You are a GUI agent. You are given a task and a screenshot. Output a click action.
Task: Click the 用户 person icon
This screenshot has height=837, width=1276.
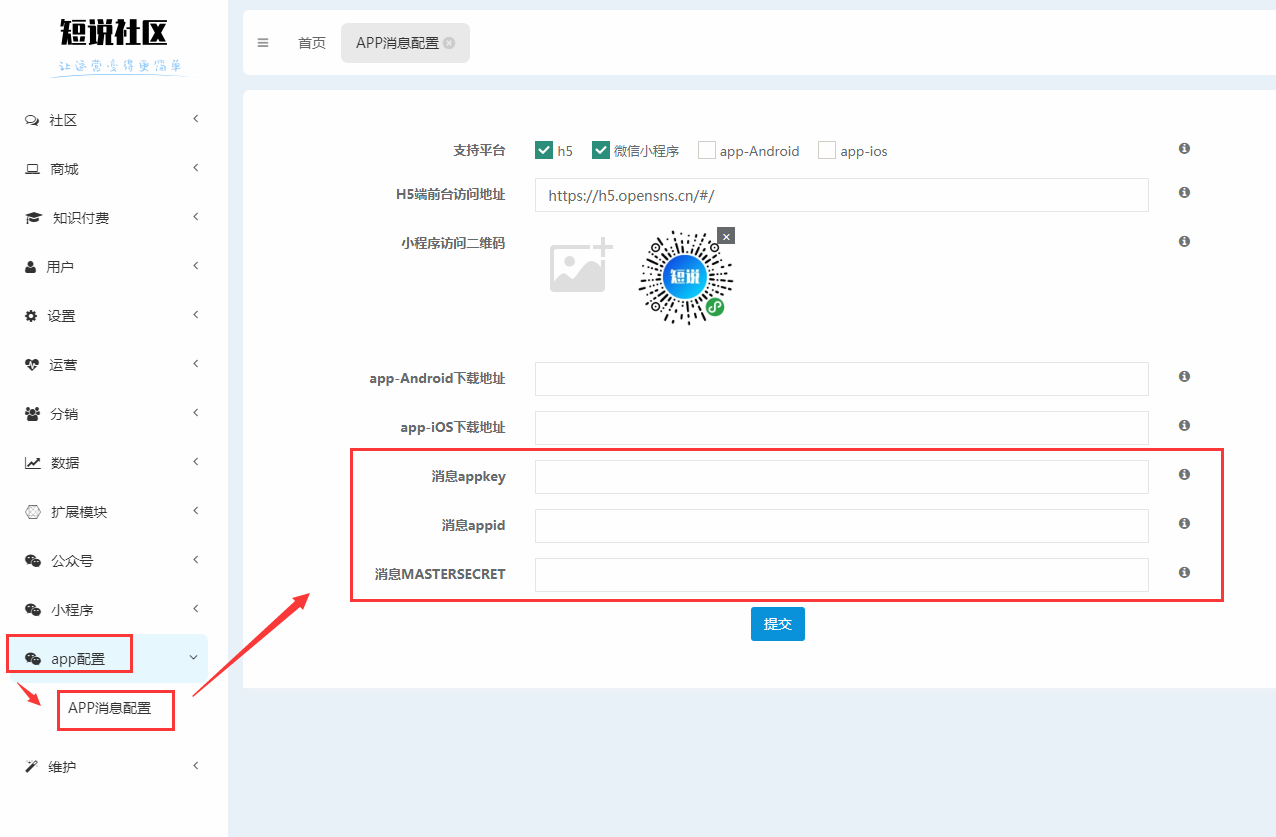click(x=30, y=267)
